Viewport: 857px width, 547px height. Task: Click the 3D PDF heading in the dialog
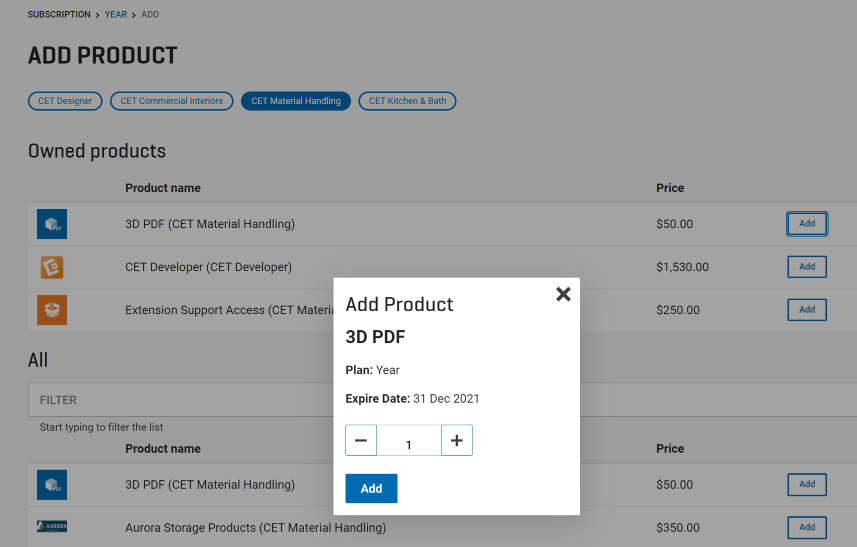coord(375,337)
